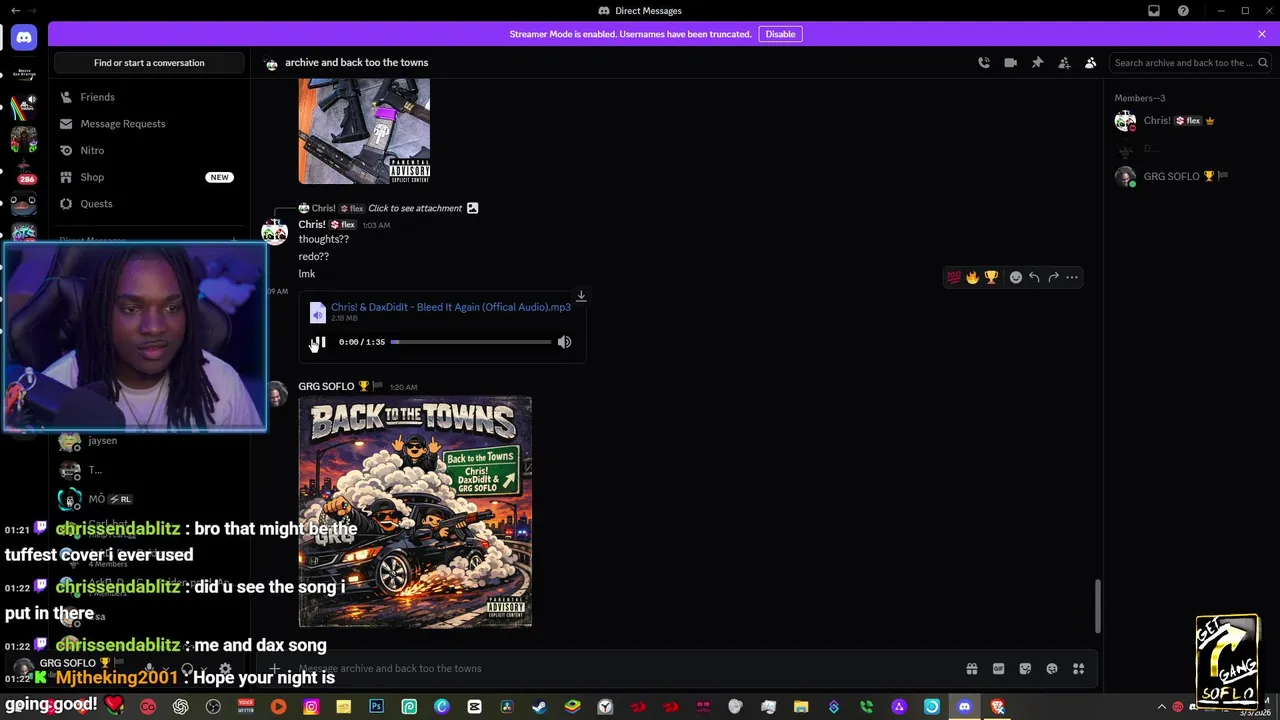This screenshot has width=1280, height=720.
Task: Open the Shop page
Action: (150, 177)
